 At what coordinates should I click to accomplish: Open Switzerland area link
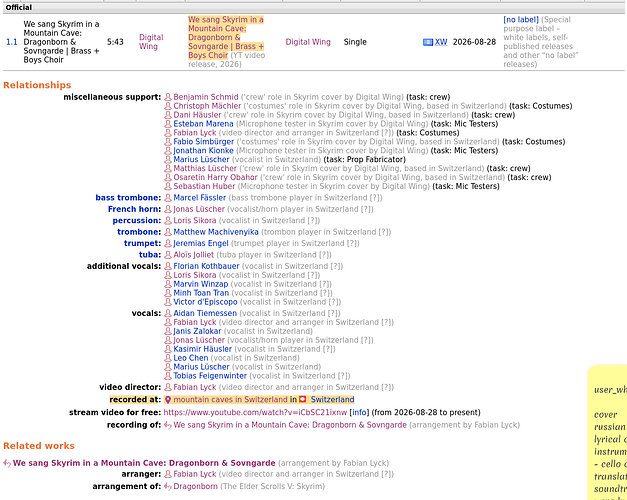(333, 400)
